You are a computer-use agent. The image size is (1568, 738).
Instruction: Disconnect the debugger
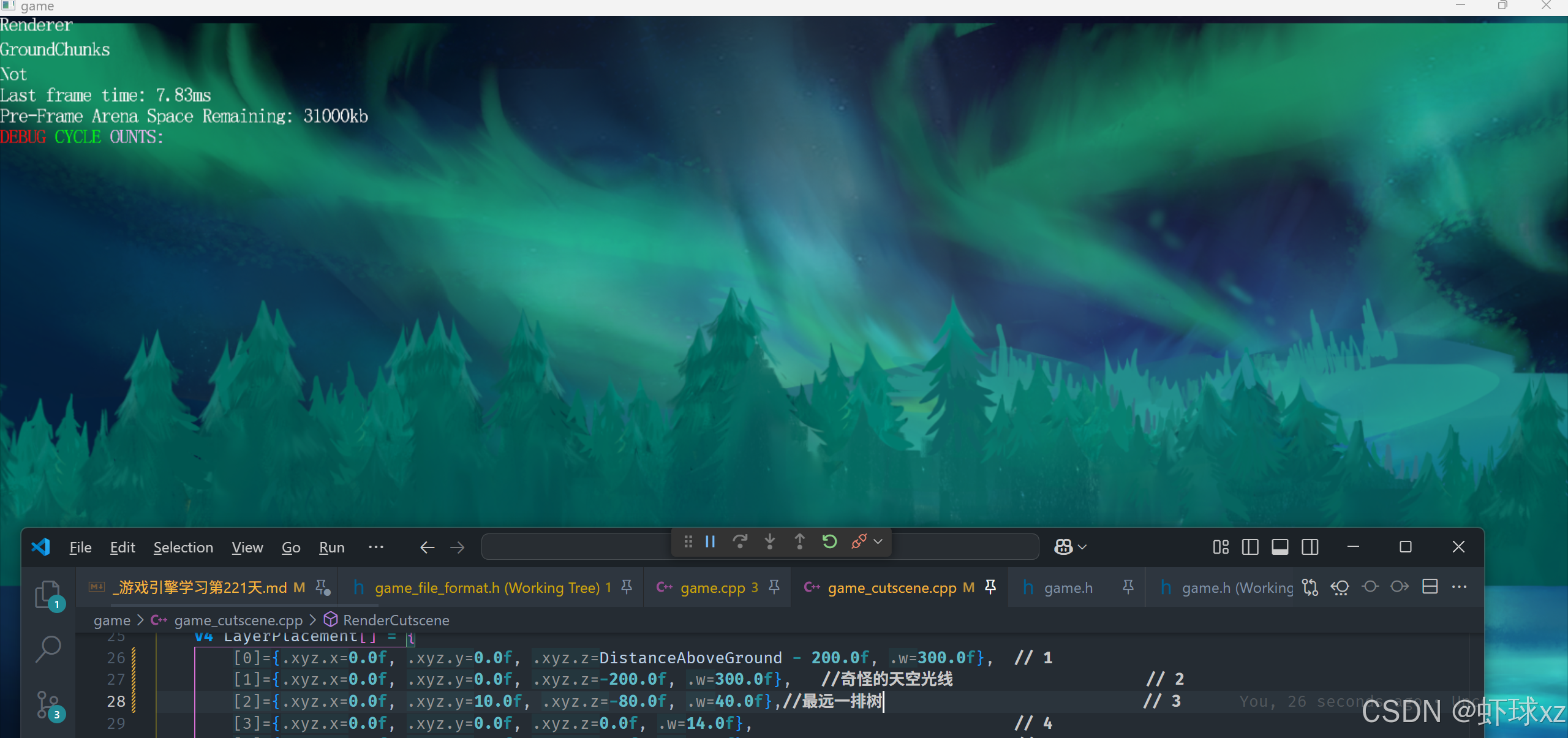point(859,541)
